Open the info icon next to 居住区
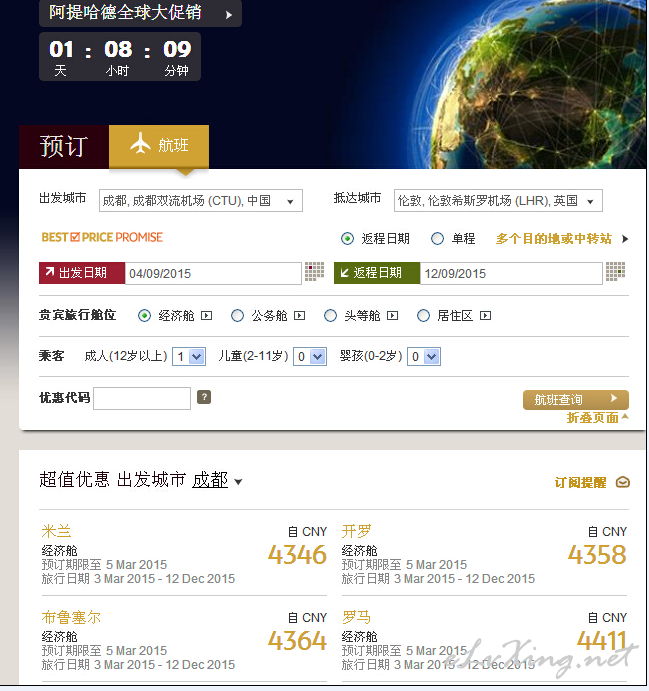 (x=485, y=316)
